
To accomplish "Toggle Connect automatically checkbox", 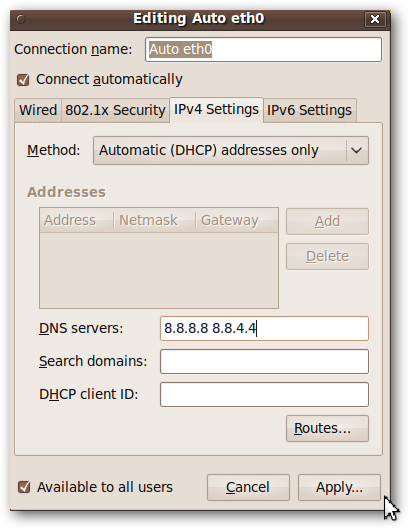I will [x=23, y=80].
